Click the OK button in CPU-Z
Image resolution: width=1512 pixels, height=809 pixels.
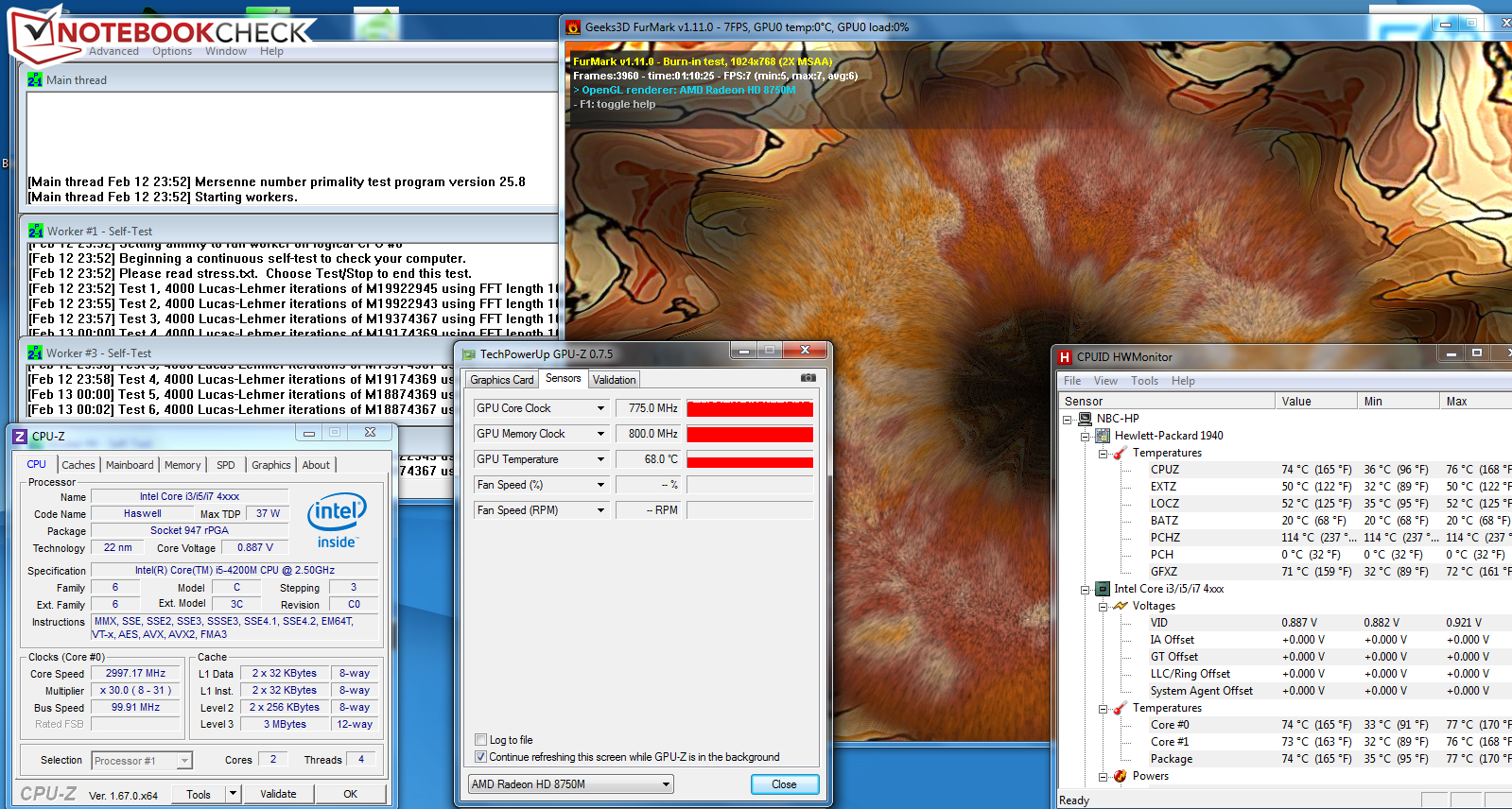point(350,794)
